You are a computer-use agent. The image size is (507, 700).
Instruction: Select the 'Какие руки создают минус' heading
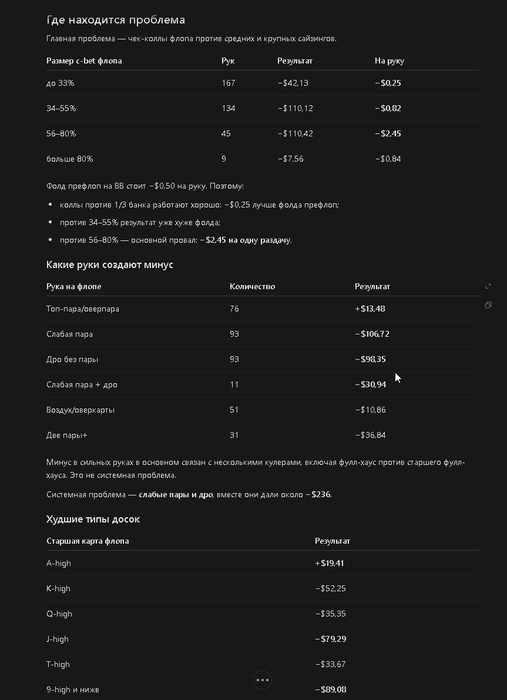(109, 265)
